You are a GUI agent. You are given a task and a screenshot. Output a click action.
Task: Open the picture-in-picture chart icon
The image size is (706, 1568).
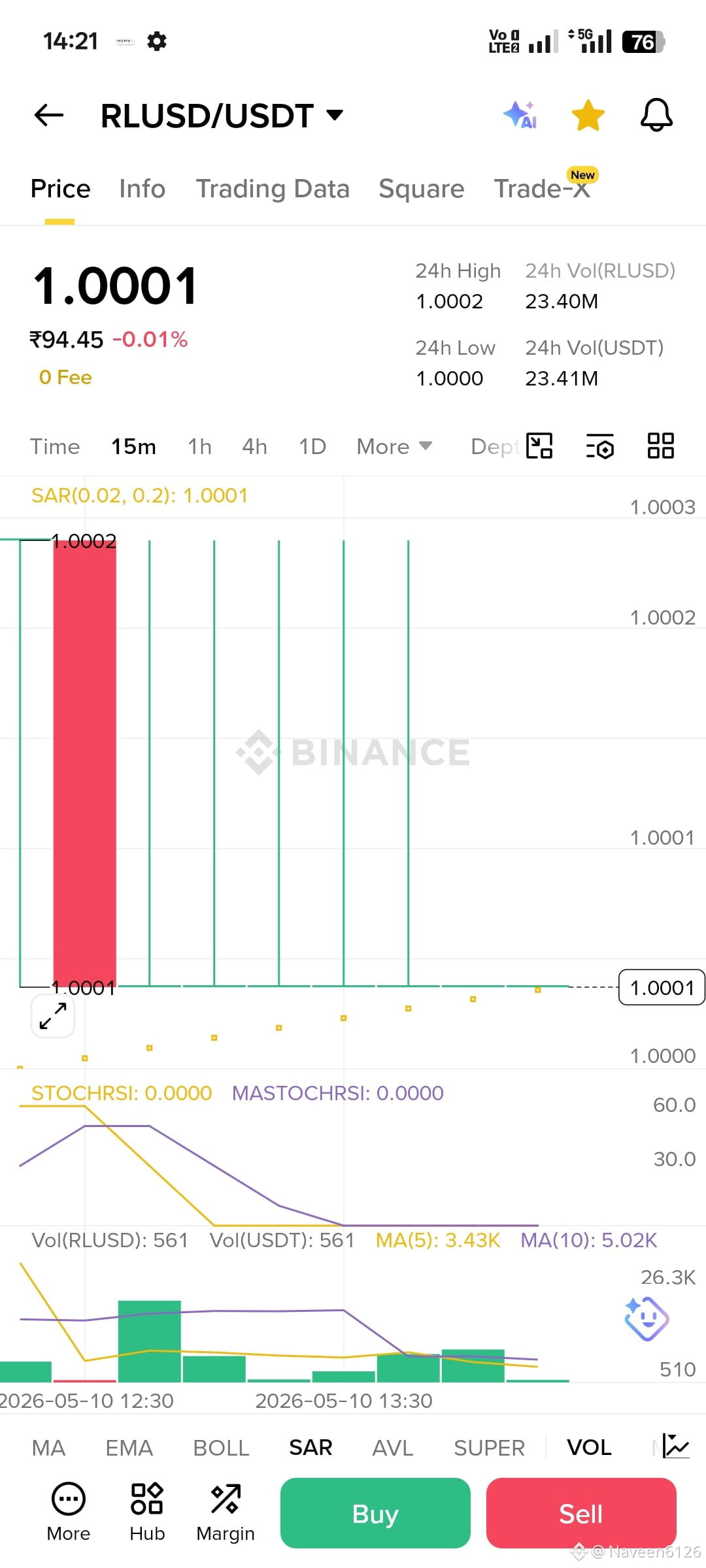click(539, 446)
